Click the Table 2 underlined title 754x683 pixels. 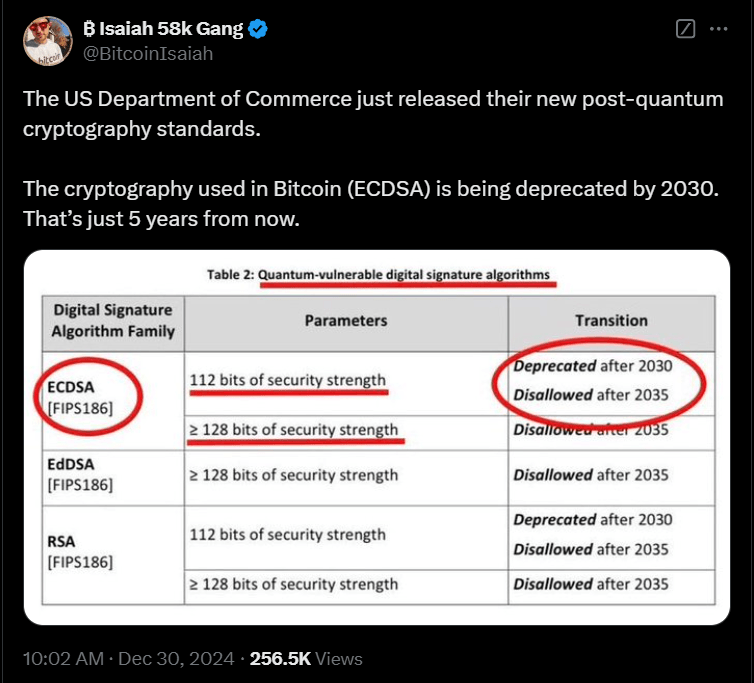tap(404, 276)
